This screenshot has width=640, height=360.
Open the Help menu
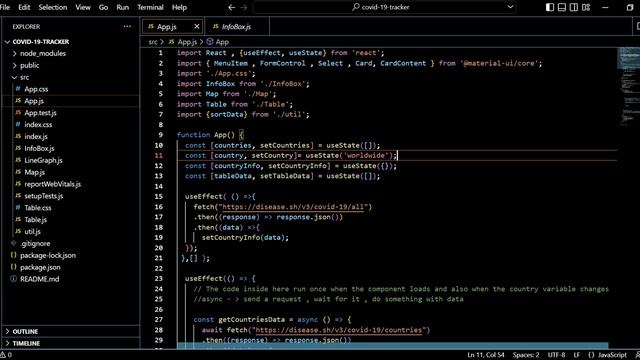[179, 7]
